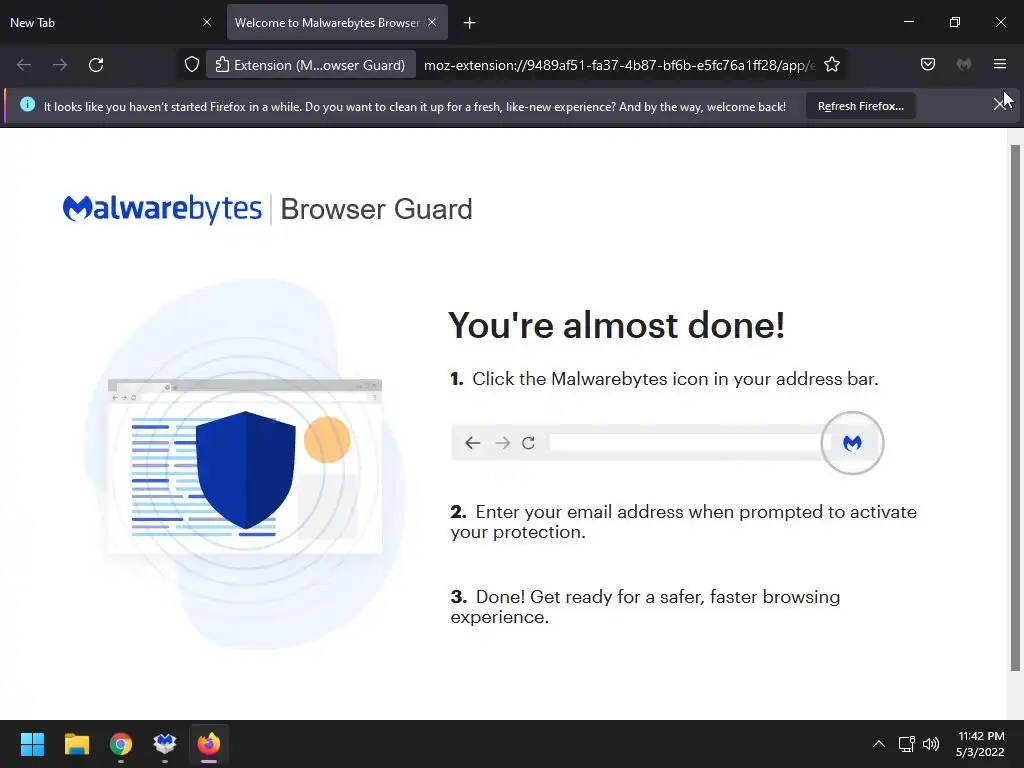Viewport: 1024px width, 768px height.
Task: Reload the page with the refresh icon
Action: 96,65
